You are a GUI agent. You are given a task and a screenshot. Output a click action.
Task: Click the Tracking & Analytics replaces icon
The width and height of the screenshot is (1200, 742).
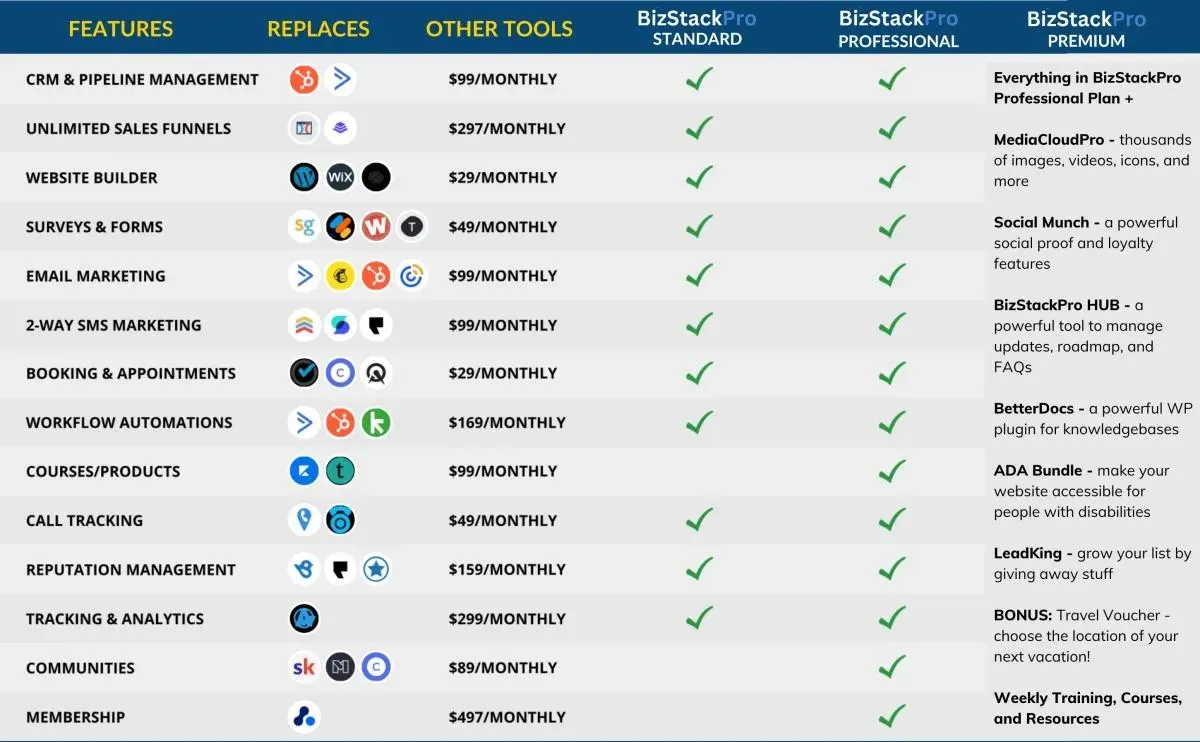coord(304,618)
